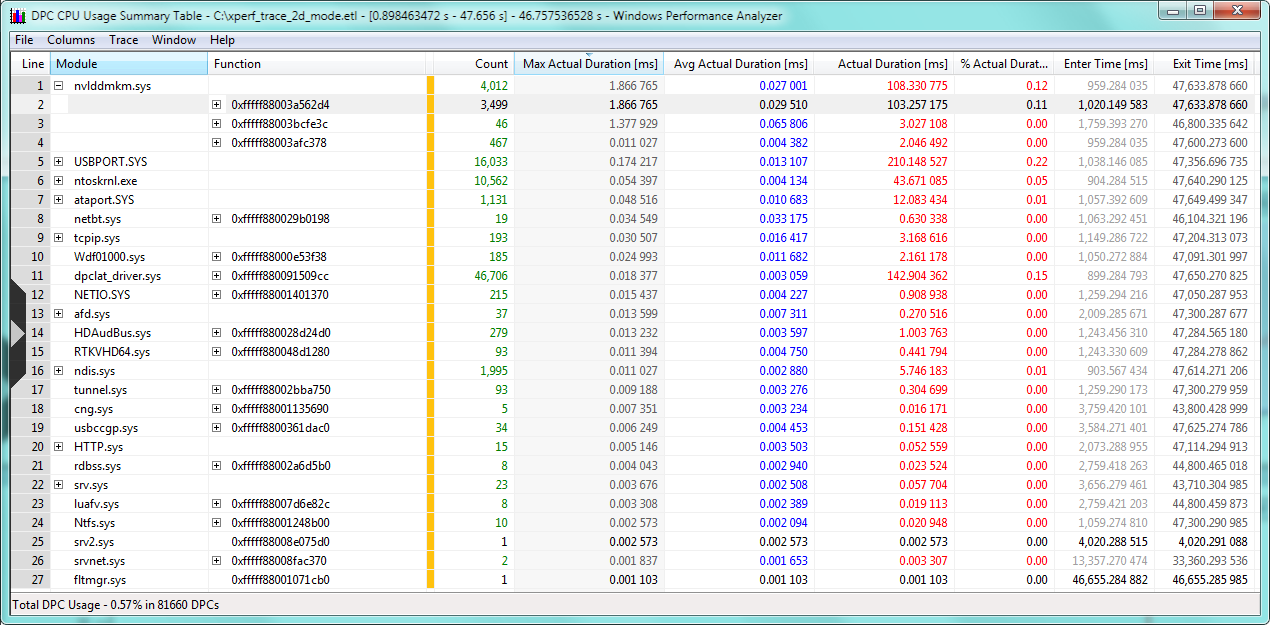Click exit time 46,655.285 985
Screen dimensions: 1270x625
tap(1210, 580)
